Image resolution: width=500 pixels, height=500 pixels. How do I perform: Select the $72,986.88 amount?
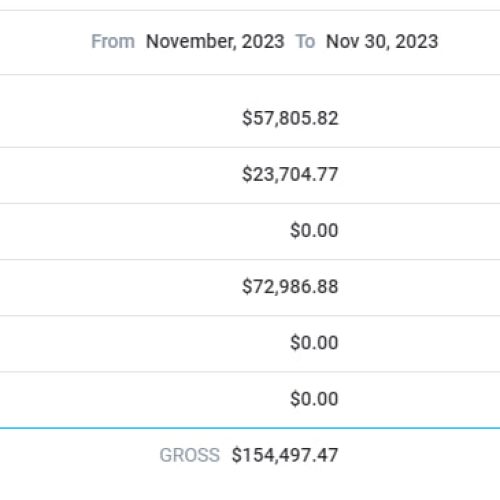(290, 287)
